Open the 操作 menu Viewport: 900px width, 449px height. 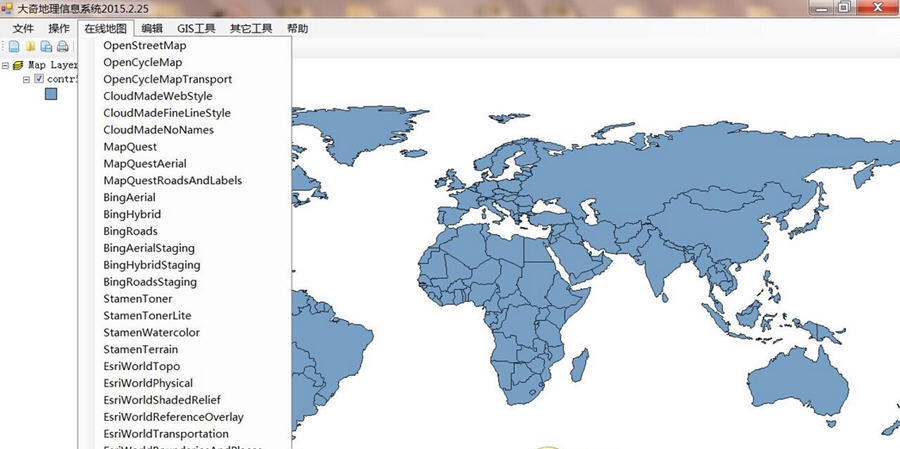click(x=59, y=29)
